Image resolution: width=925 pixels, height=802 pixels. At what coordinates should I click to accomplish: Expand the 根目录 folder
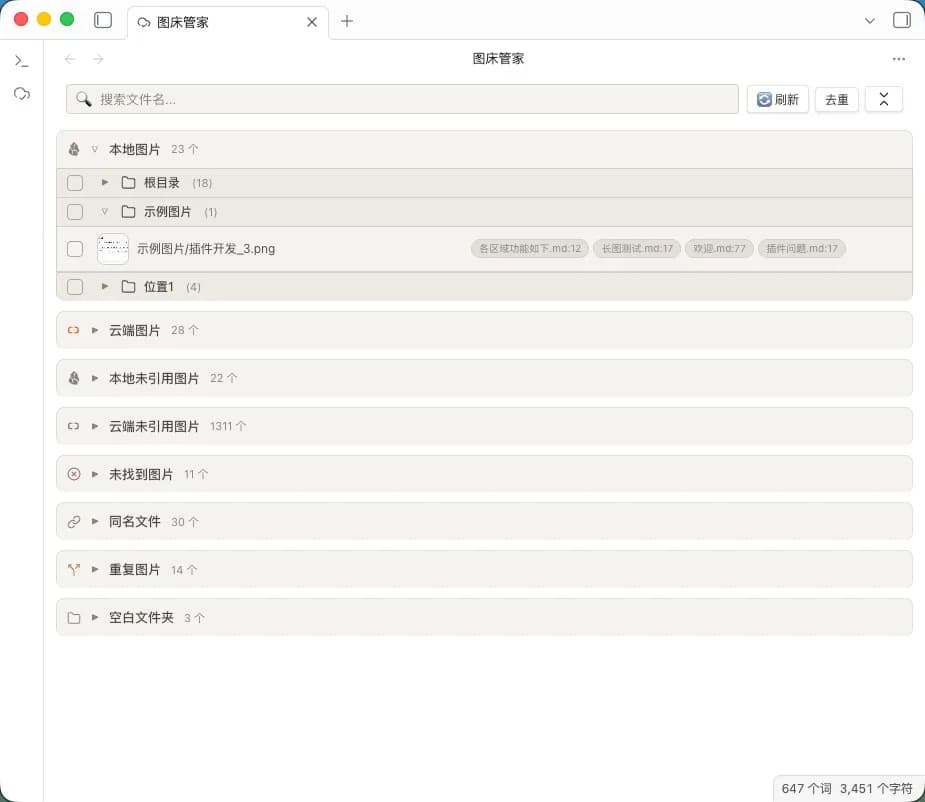click(x=104, y=182)
